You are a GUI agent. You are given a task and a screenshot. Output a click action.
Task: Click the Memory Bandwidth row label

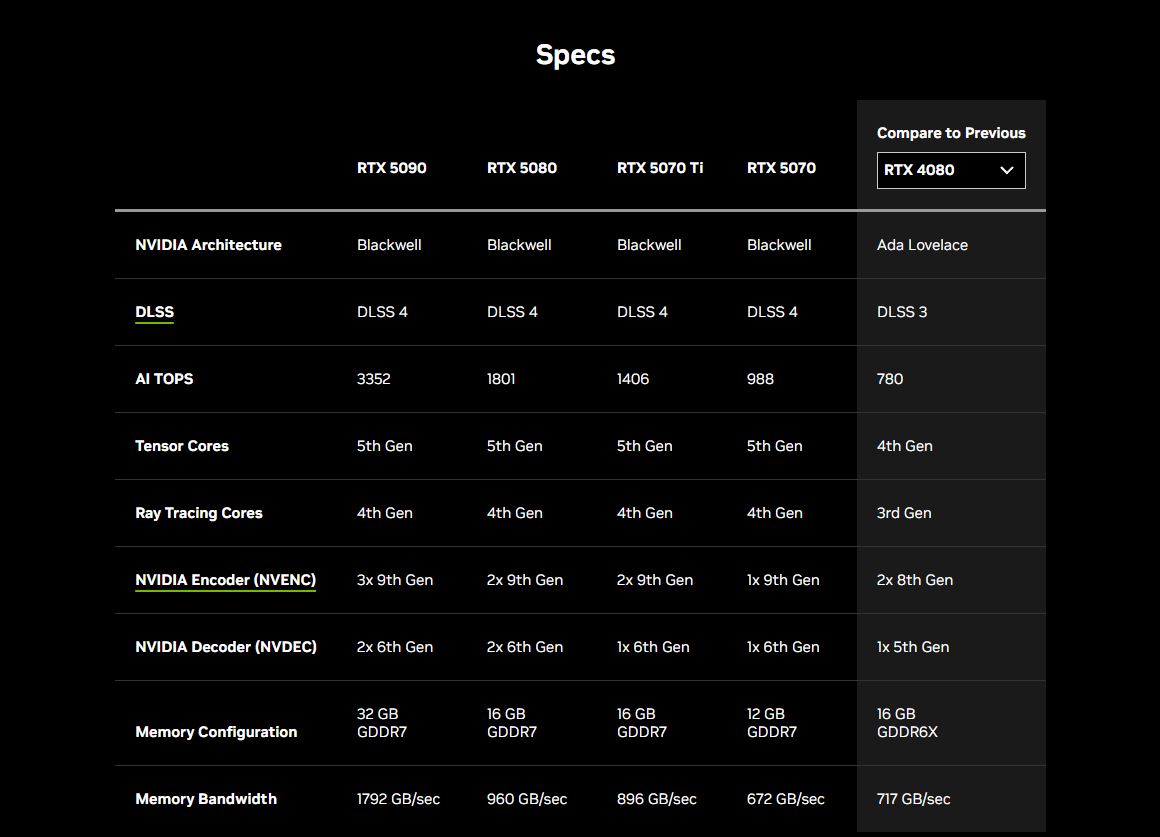tap(206, 799)
